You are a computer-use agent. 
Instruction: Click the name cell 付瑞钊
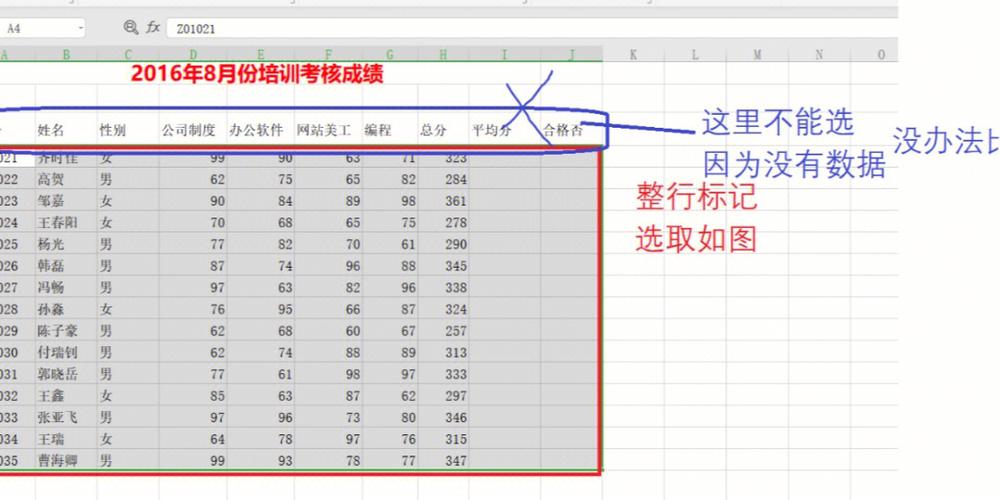(x=66, y=353)
